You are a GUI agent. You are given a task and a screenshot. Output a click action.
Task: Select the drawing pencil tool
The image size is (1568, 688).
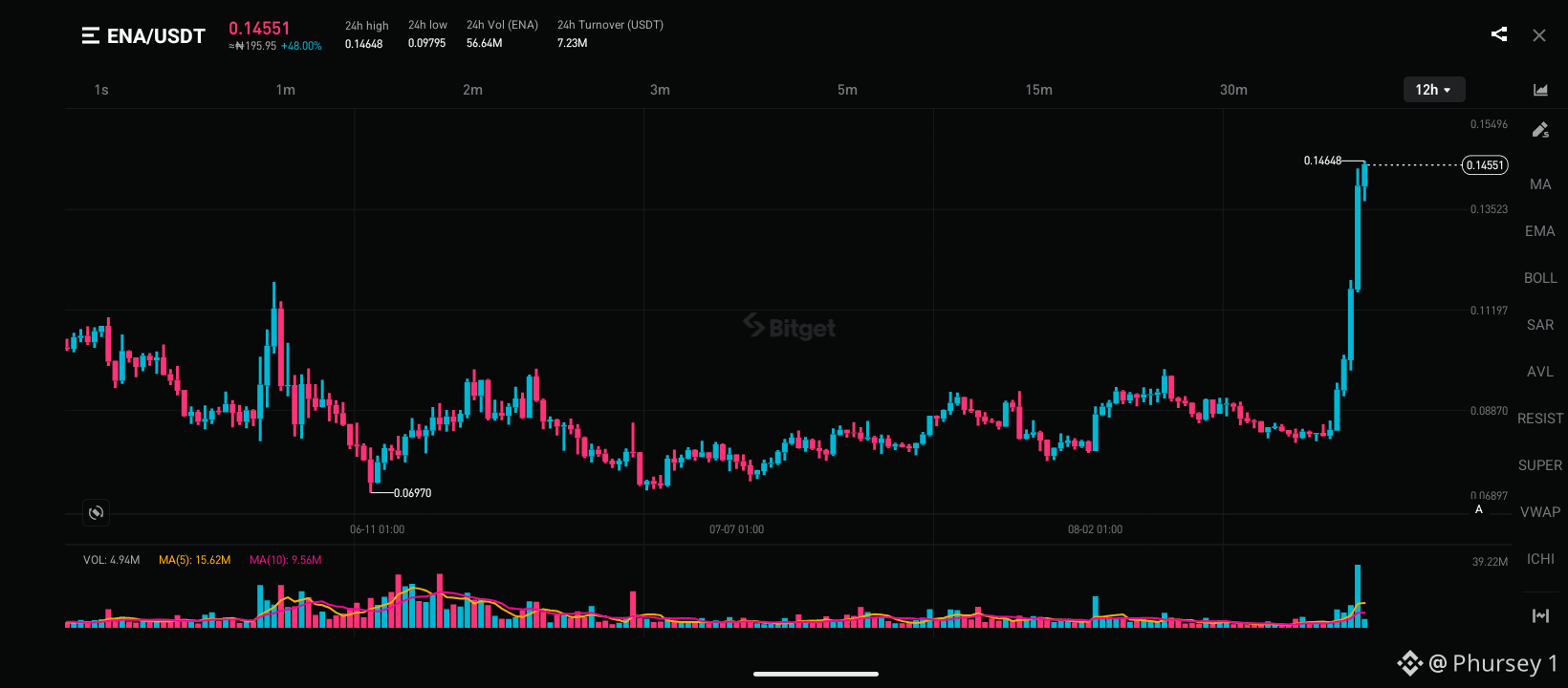[x=1540, y=130]
